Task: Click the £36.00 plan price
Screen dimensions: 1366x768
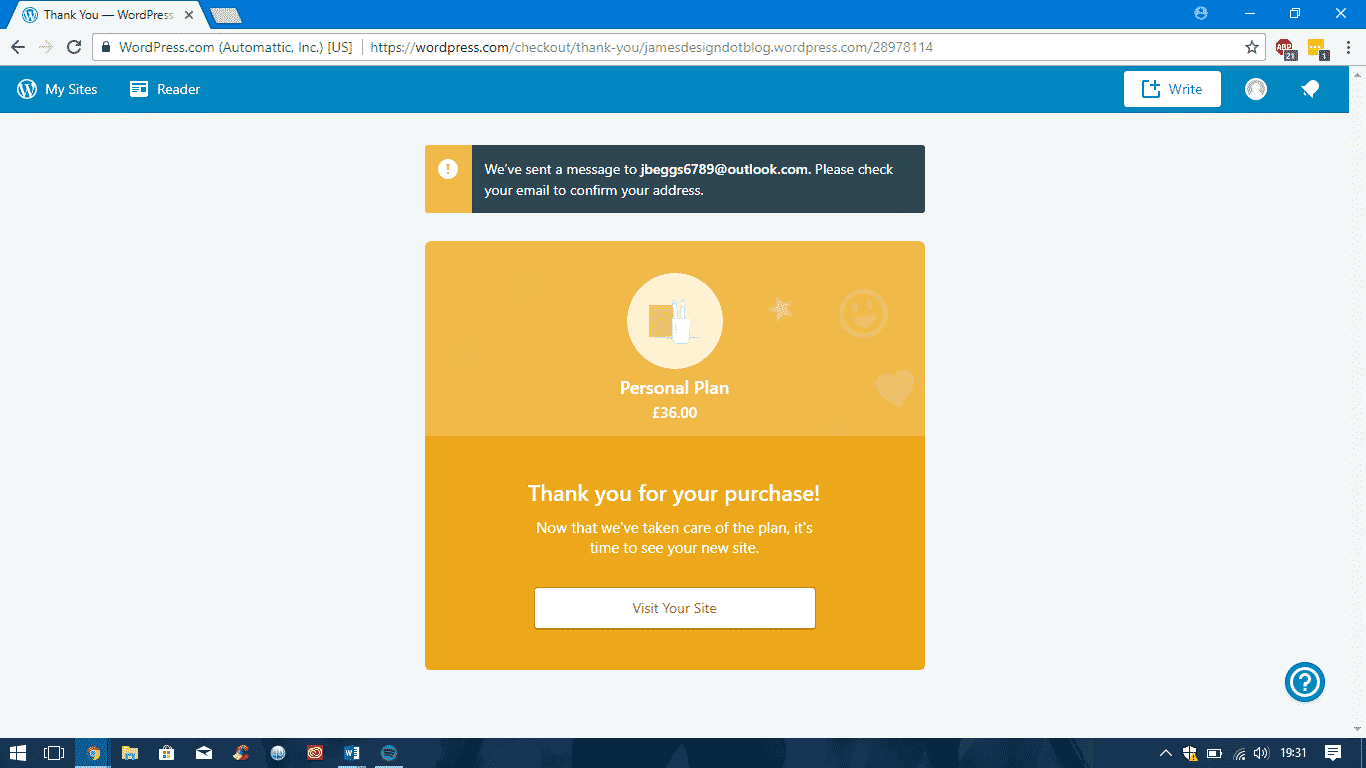Action: pos(675,412)
